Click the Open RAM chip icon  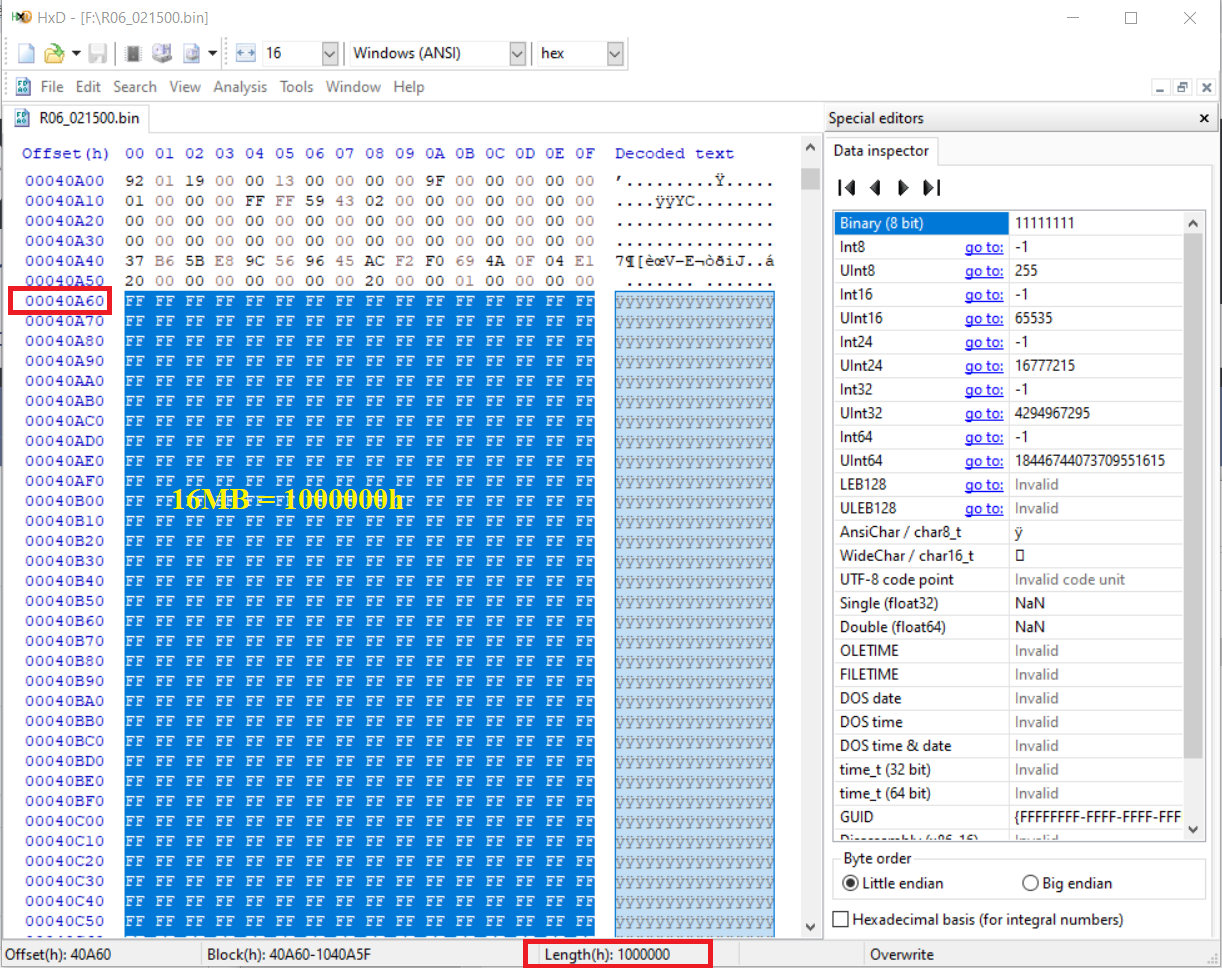[133, 53]
